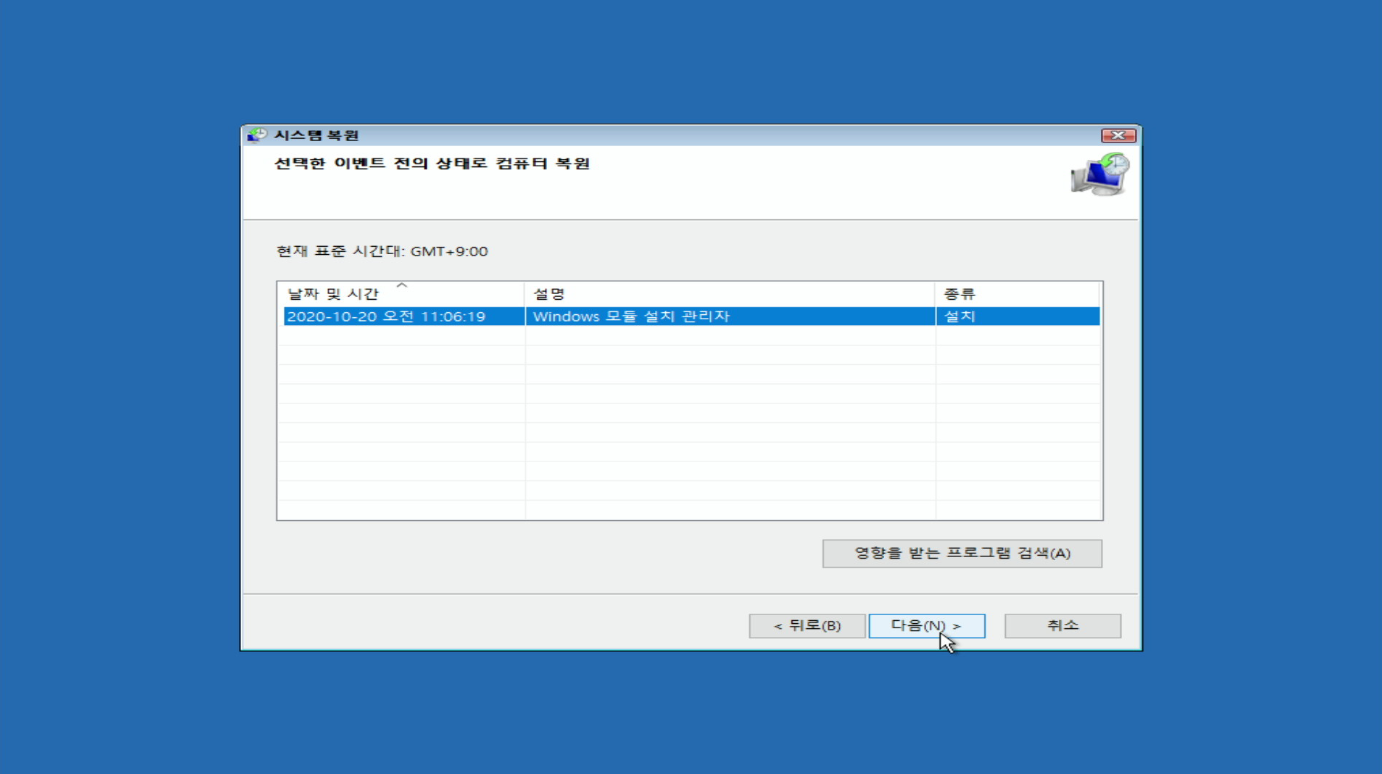
Task: Click the heading 선택한 이벤트 전의 상태로 컴퓨터 복원
Action: click(x=432, y=163)
